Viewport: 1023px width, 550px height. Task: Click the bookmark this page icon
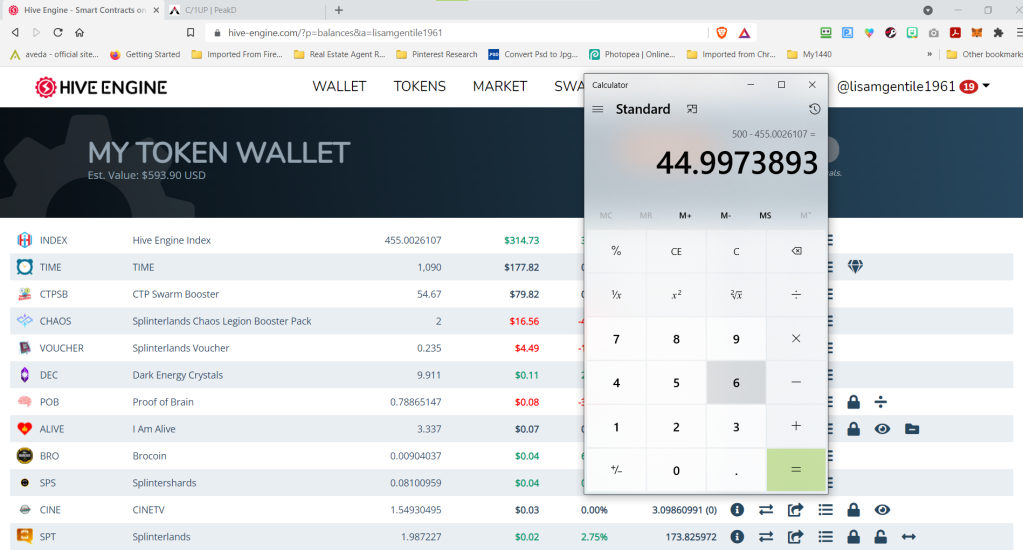pos(191,33)
